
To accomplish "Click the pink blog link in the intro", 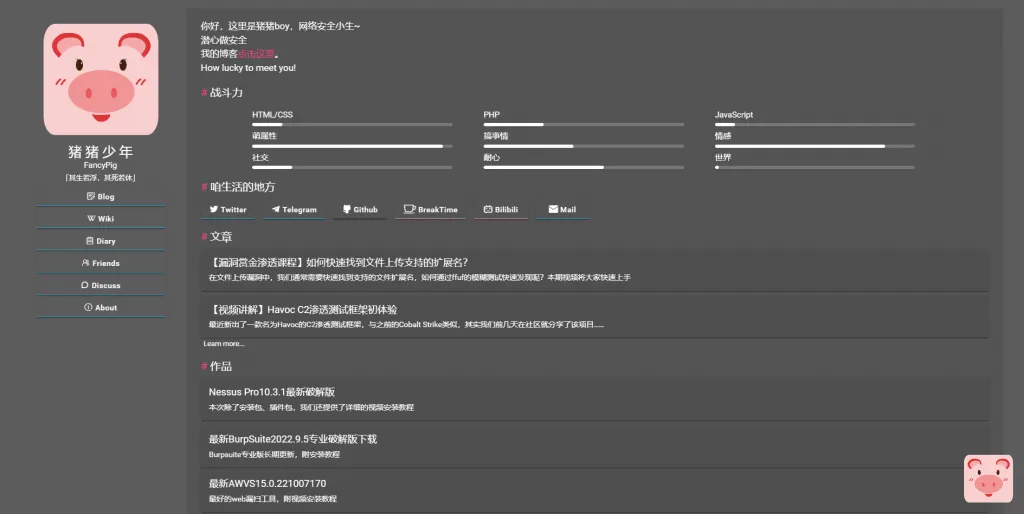I will [x=256, y=54].
